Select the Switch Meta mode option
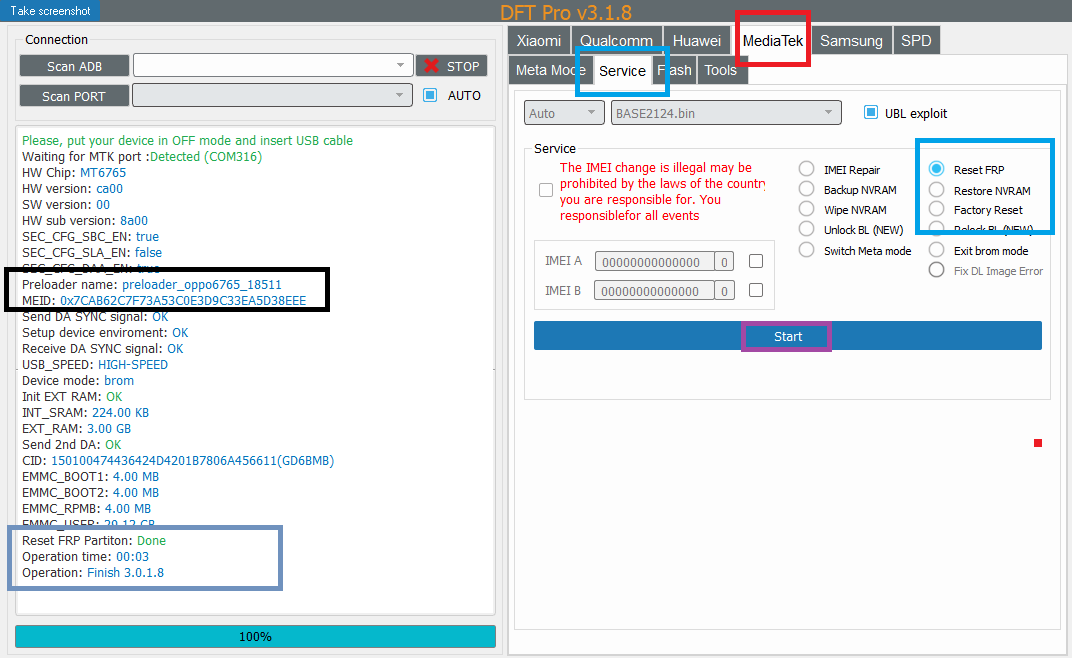This screenshot has height=658, width=1072. click(x=807, y=250)
